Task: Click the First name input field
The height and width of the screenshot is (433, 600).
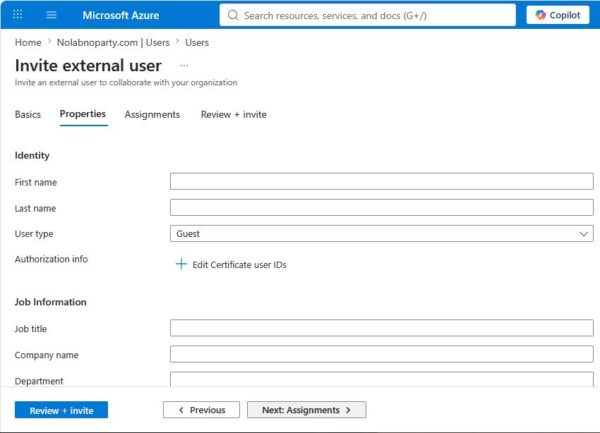Action: point(382,181)
